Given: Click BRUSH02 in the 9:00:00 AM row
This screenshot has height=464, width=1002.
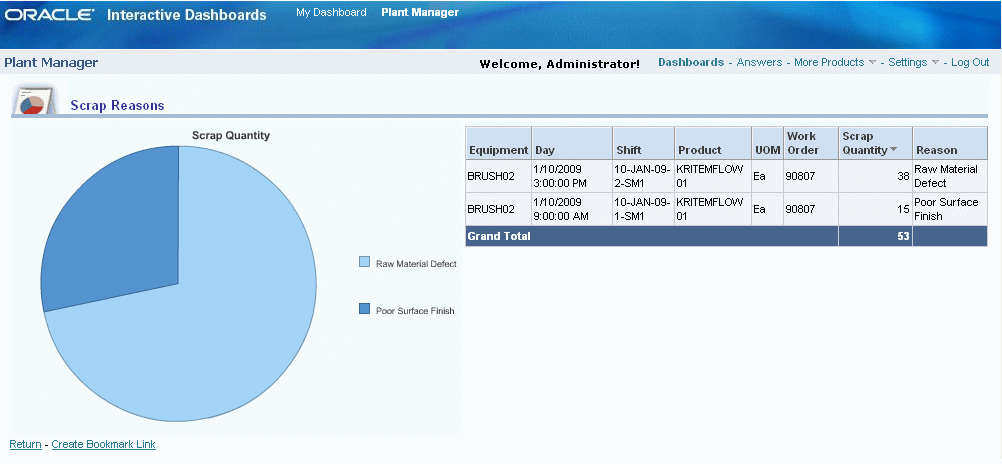Looking at the screenshot, I should (x=491, y=209).
